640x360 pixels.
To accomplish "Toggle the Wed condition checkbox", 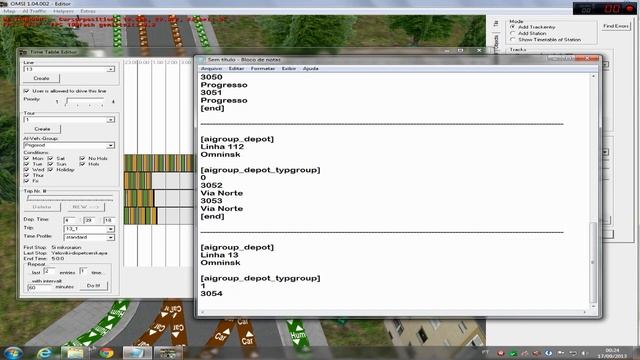I will tap(27, 170).
